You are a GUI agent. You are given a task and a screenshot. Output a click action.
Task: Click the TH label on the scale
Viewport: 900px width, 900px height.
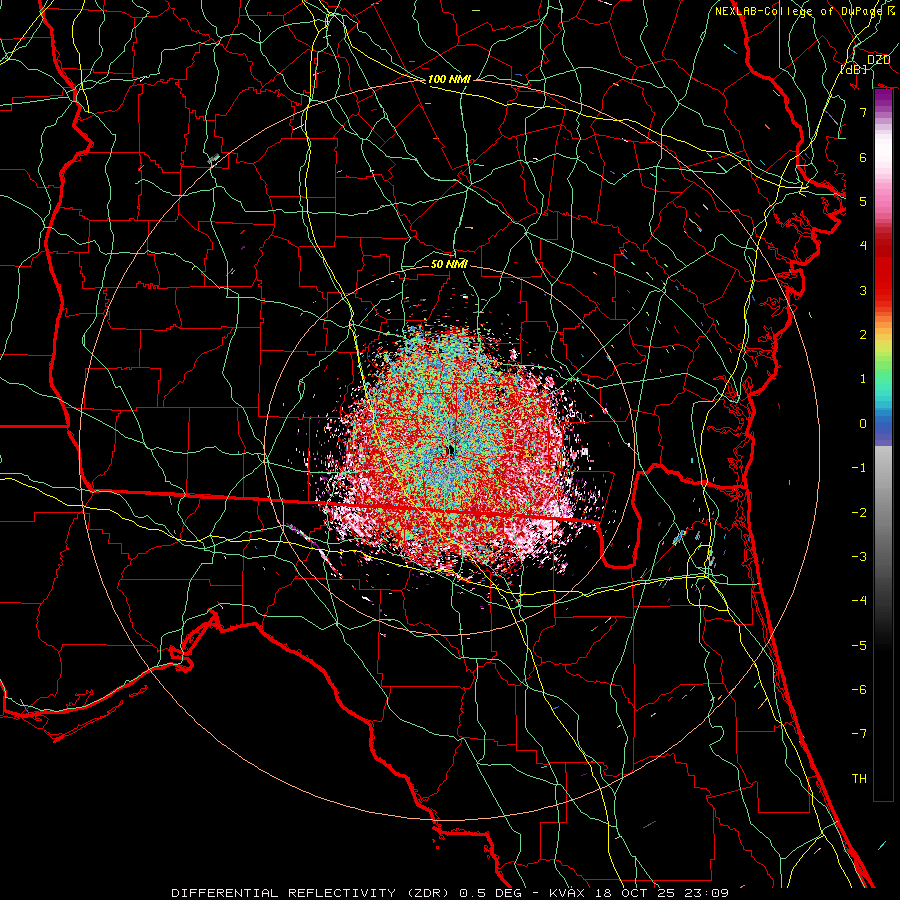point(859,779)
